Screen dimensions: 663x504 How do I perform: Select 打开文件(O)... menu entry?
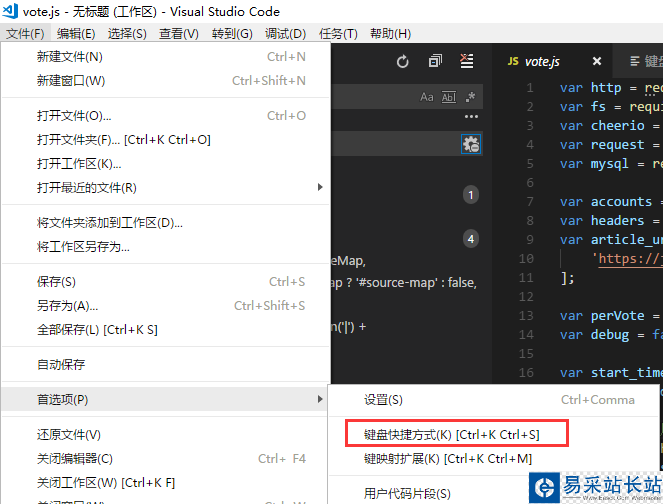[x=165, y=115]
